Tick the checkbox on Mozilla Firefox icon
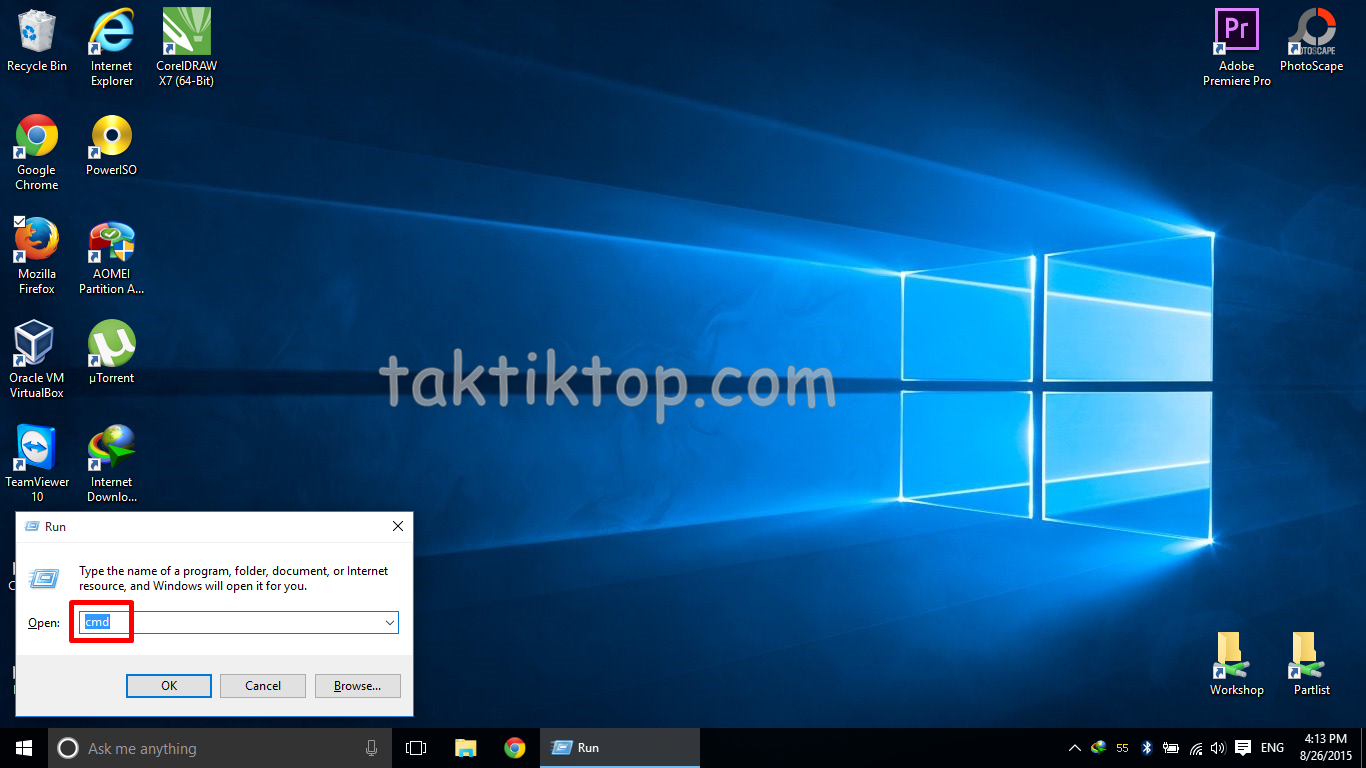This screenshot has width=1366, height=768. point(19,221)
